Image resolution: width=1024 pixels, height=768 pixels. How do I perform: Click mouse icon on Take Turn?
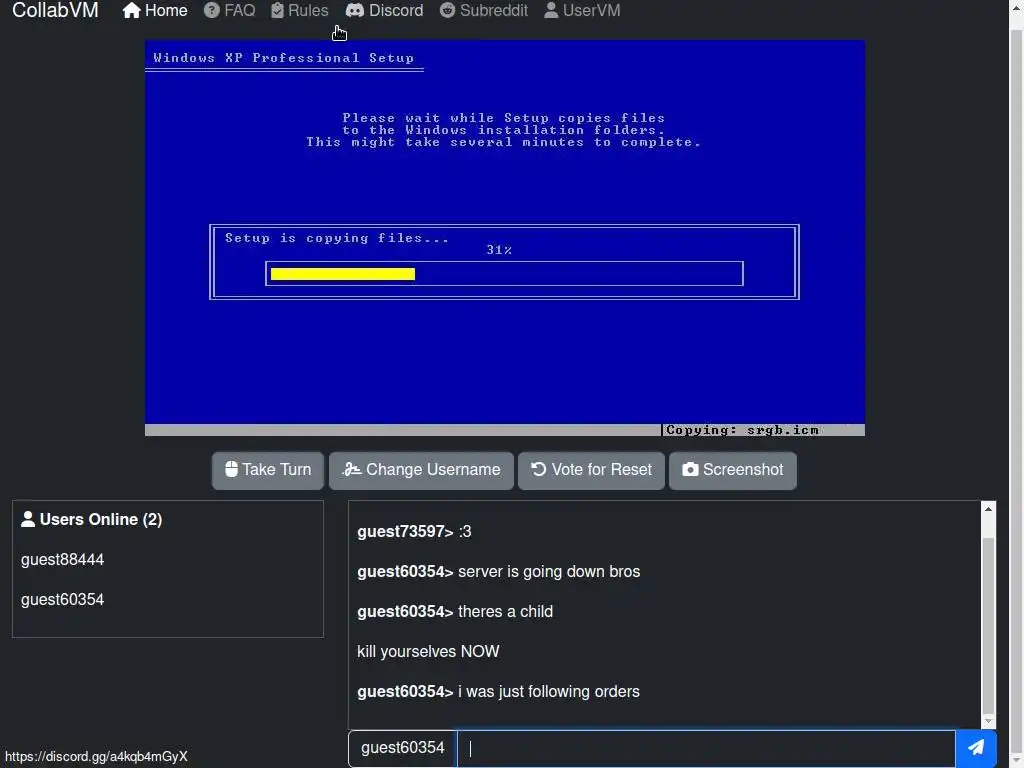[x=231, y=469]
